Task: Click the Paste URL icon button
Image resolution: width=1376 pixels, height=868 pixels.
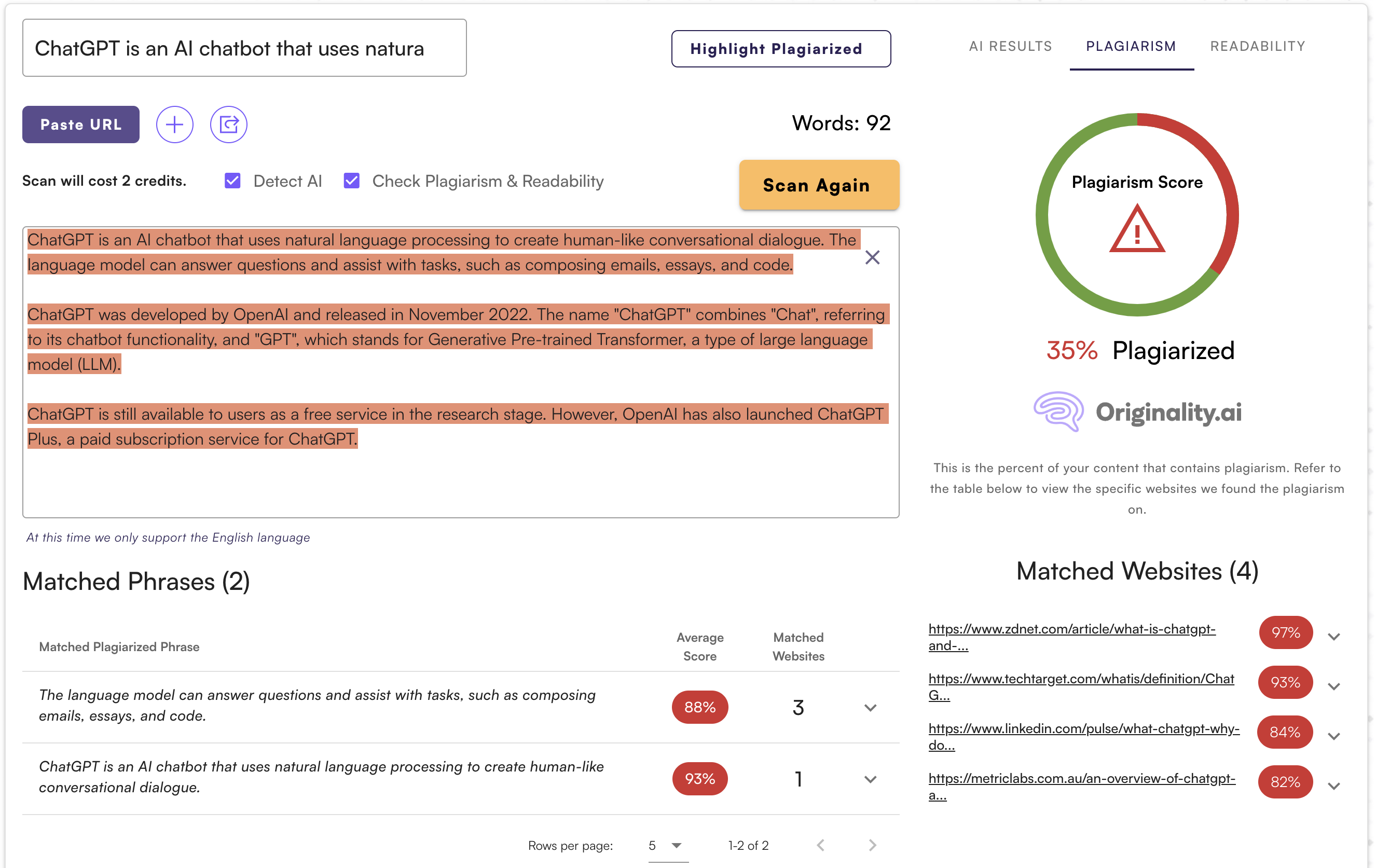Action: [x=81, y=124]
